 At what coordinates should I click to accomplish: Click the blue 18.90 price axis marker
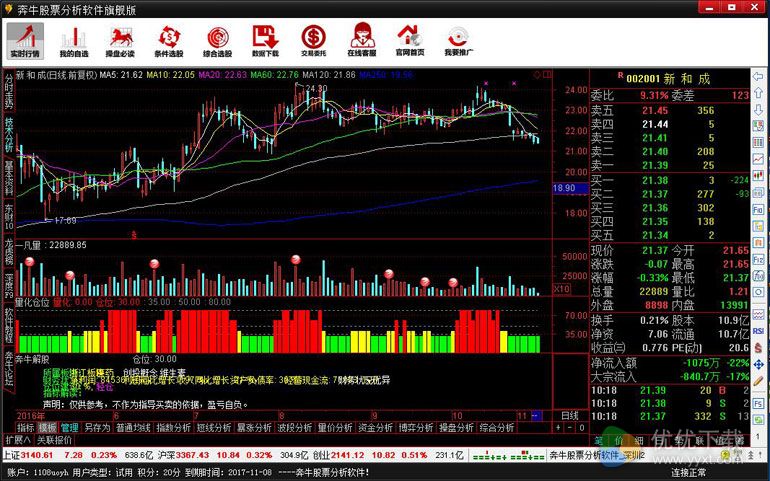(570, 188)
